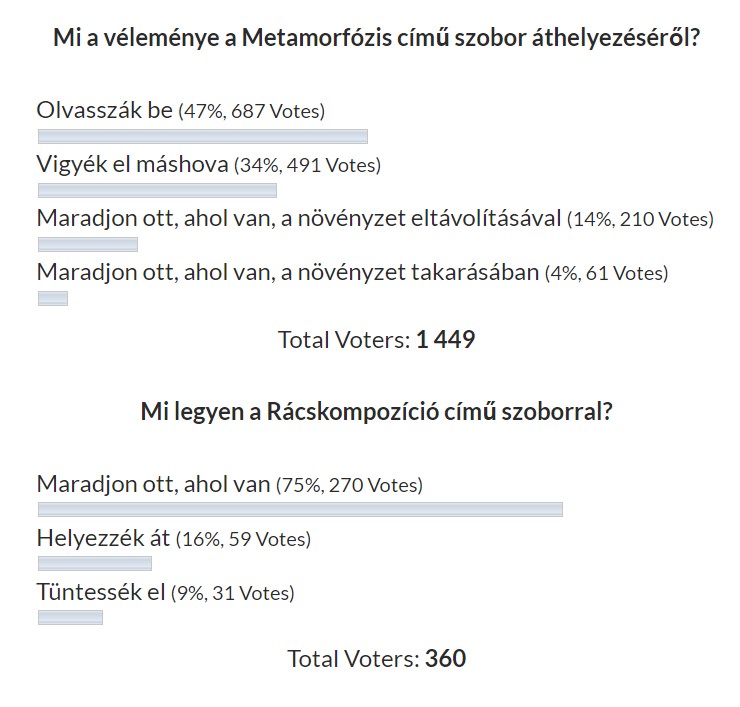Click the 'Vigyék el máshova' result bar

157,191
